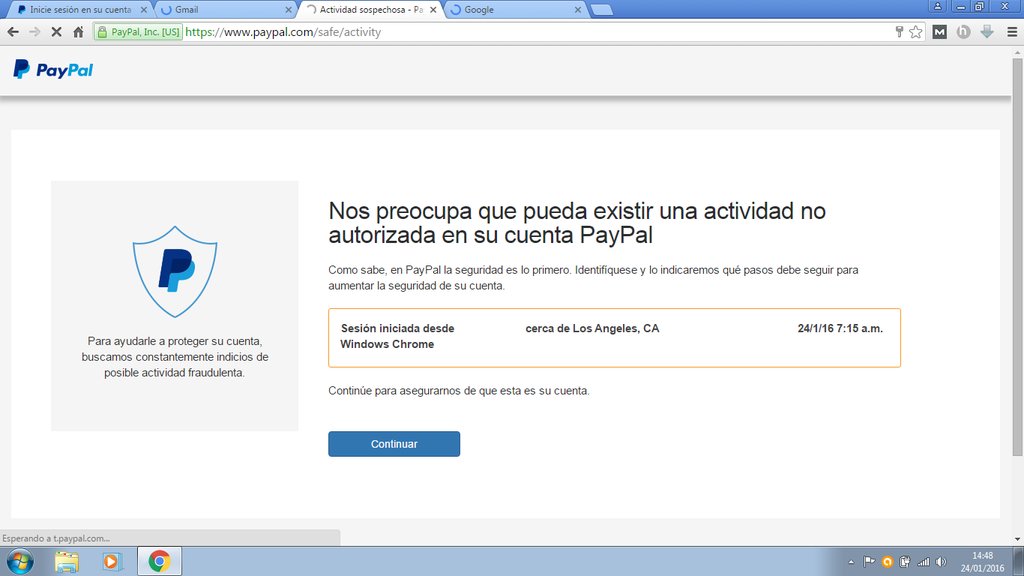Viewport: 1024px width, 576px height.
Task: Open the saved password key icon
Action: pos(899,32)
